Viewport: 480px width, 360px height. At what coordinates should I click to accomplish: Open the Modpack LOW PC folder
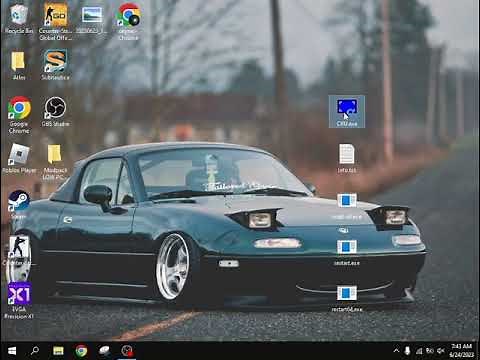[x=55, y=162]
